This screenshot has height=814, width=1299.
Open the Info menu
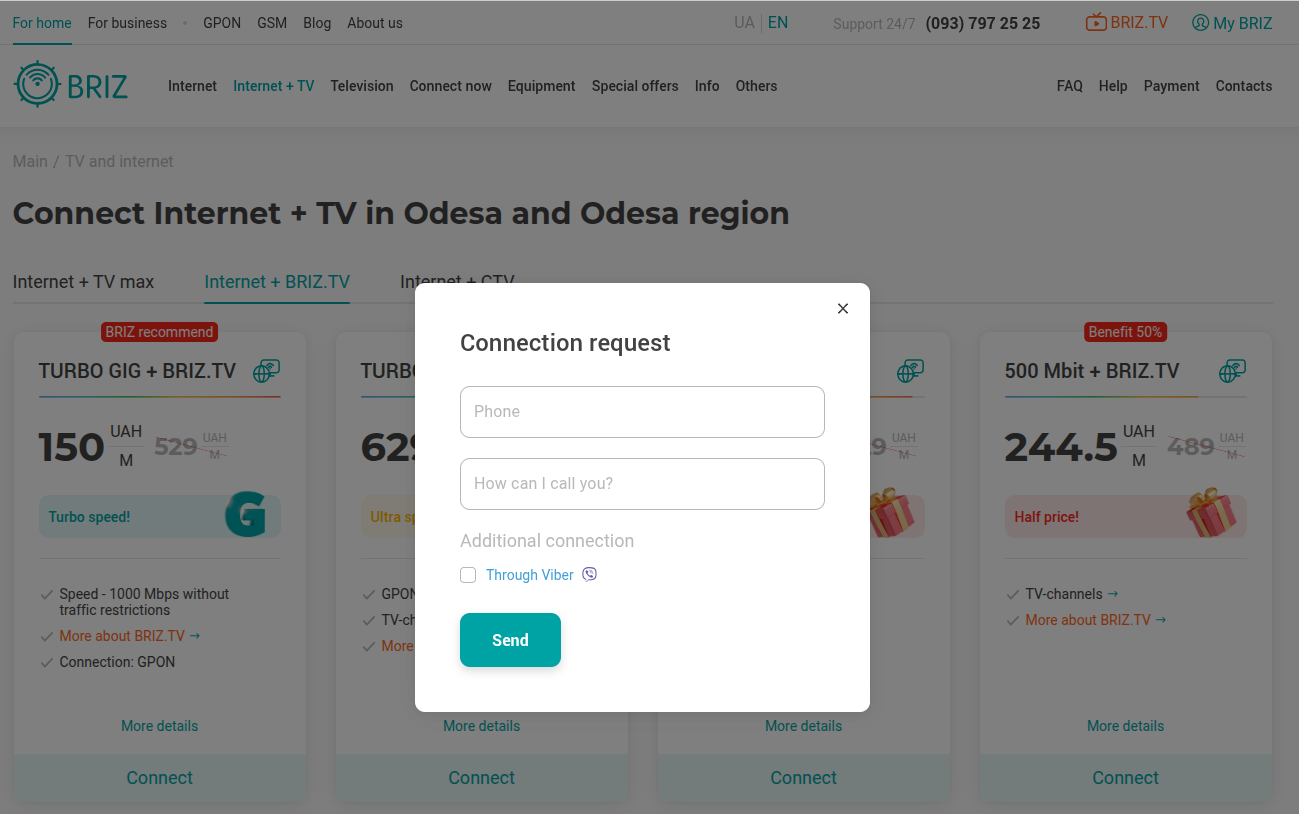[x=707, y=86]
